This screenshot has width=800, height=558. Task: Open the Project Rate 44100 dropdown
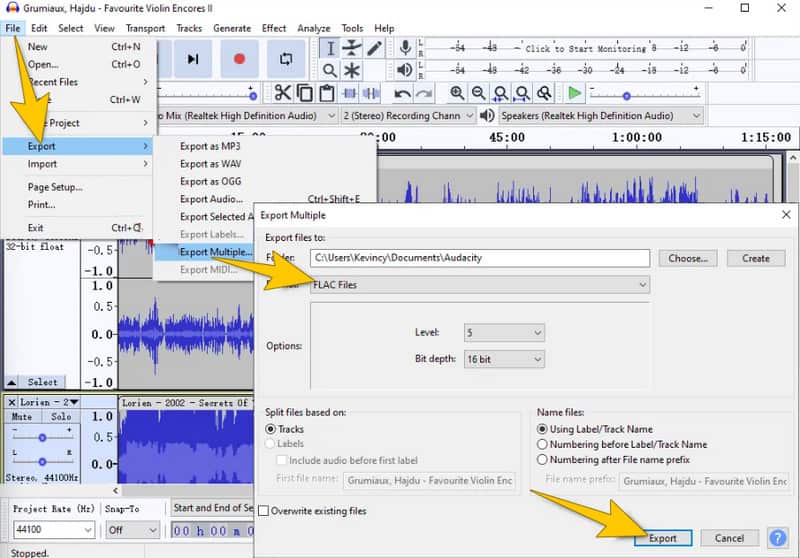54,530
